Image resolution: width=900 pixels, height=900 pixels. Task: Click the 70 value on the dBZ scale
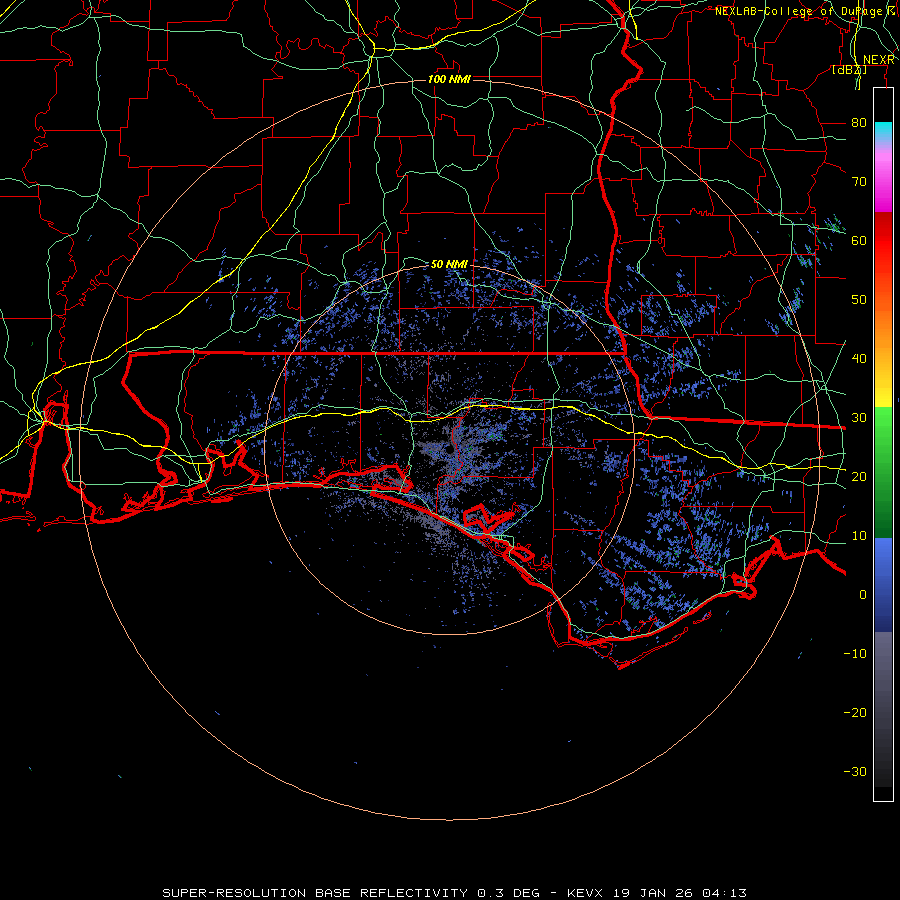[x=859, y=181]
